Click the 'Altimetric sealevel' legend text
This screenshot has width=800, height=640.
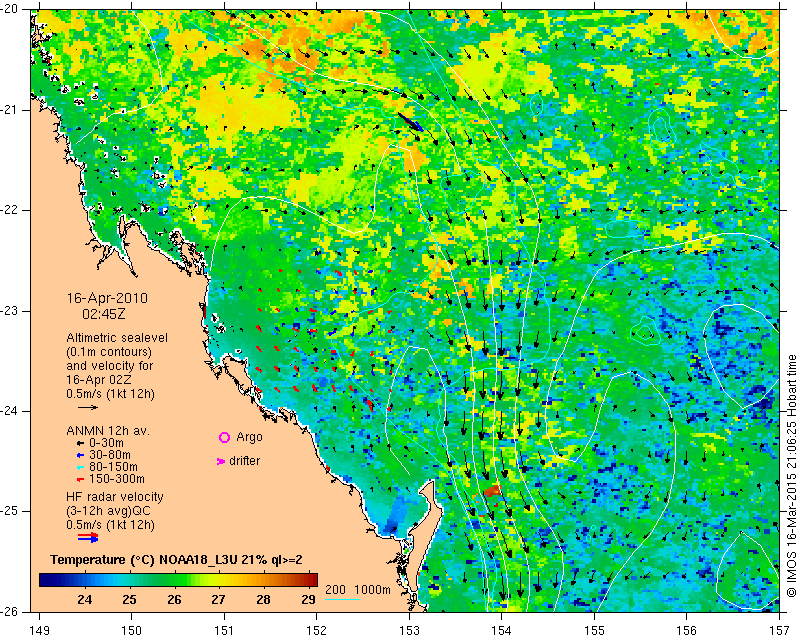tap(117, 338)
